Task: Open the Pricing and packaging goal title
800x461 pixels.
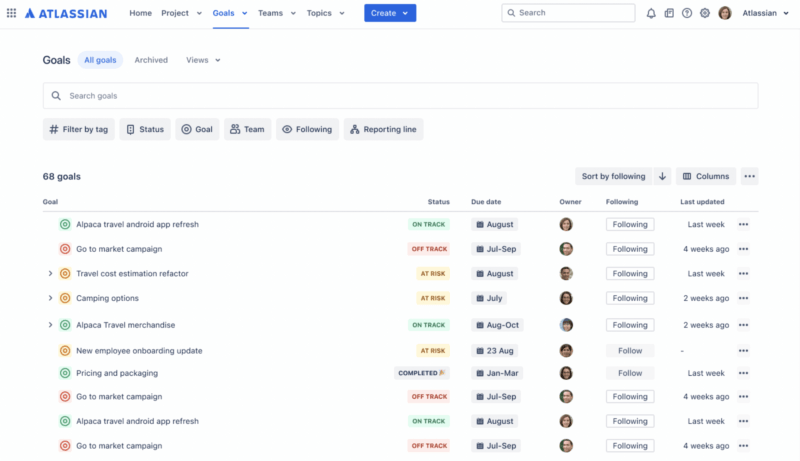Action: coord(117,373)
